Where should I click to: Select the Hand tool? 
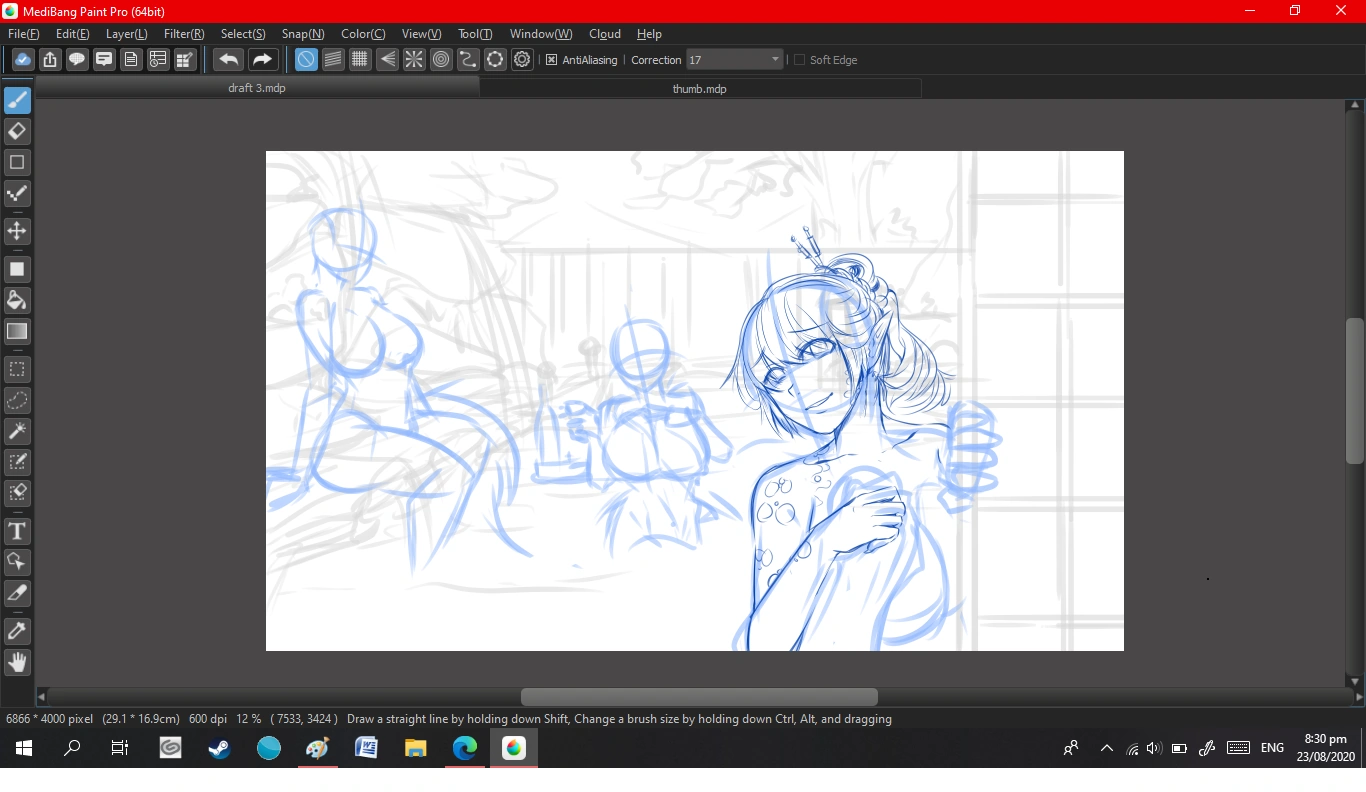point(17,662)
